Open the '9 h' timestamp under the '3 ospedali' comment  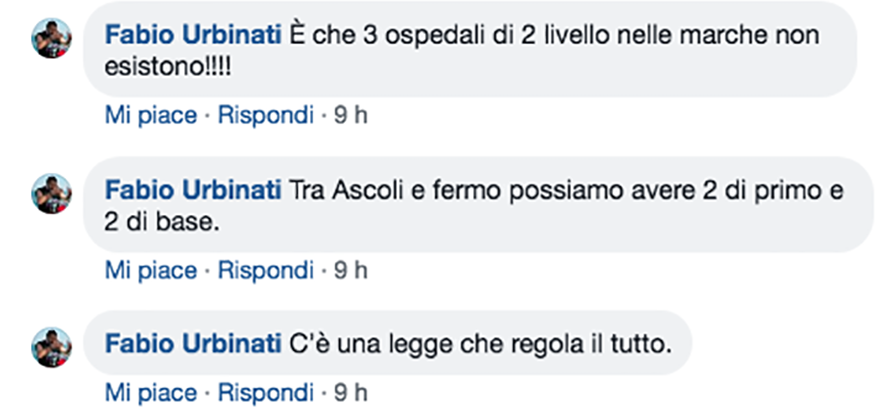[351, 116]
